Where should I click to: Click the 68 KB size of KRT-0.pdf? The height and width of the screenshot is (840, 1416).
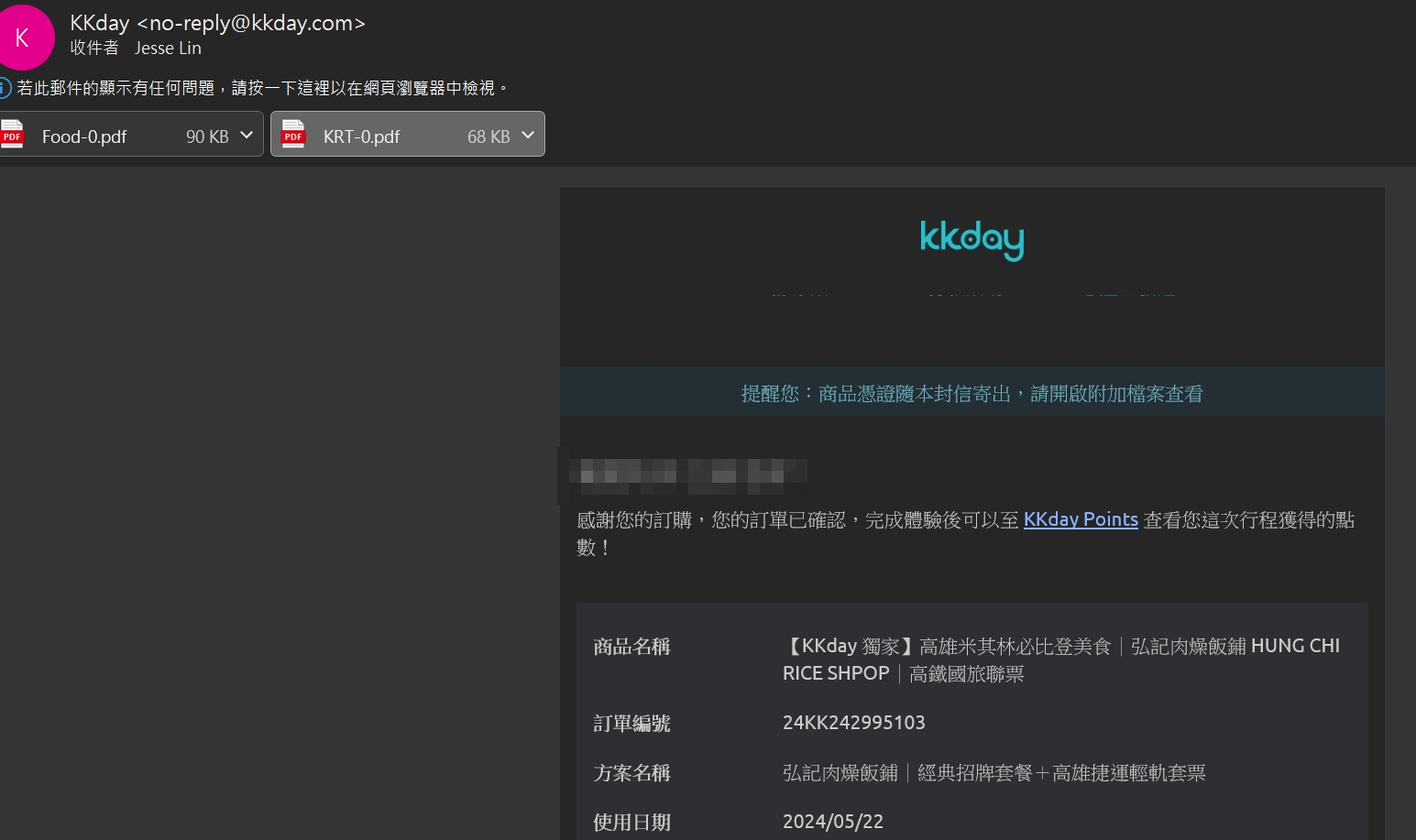coord(488,136)
